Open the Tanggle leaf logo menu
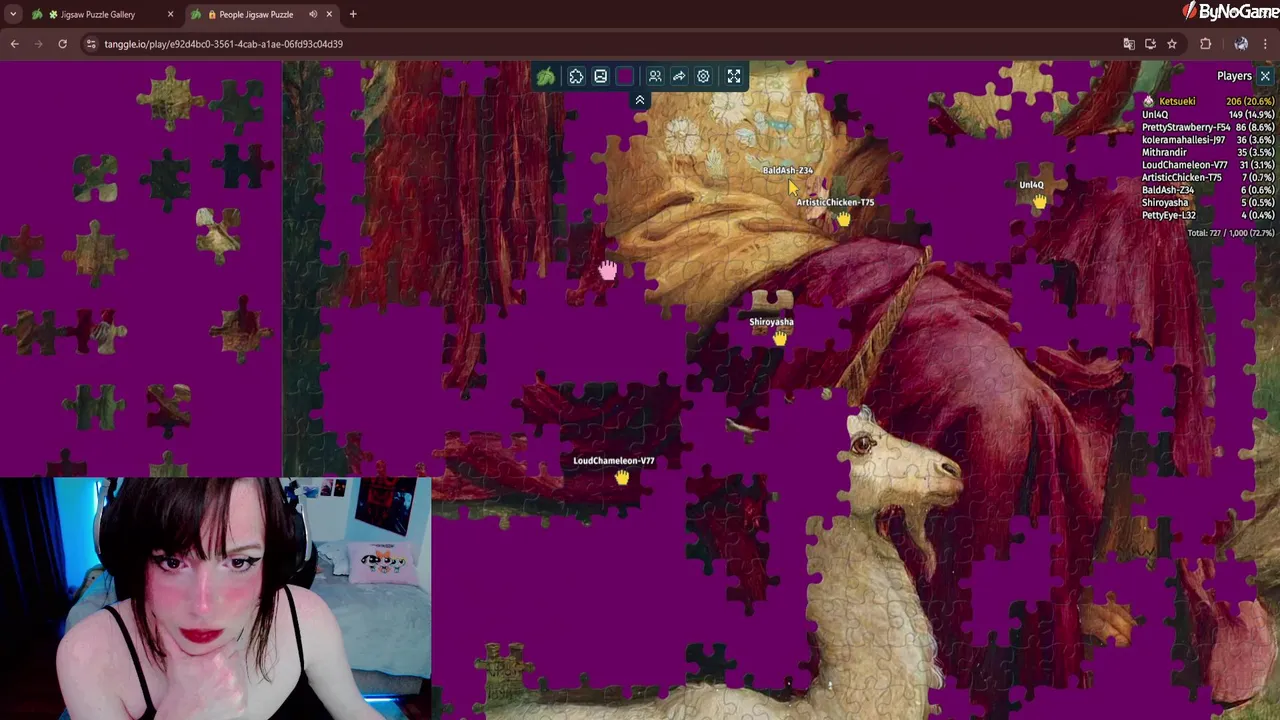Image resolution: width=1280 pixels, height=720 pixels. (x=546, y=76)
